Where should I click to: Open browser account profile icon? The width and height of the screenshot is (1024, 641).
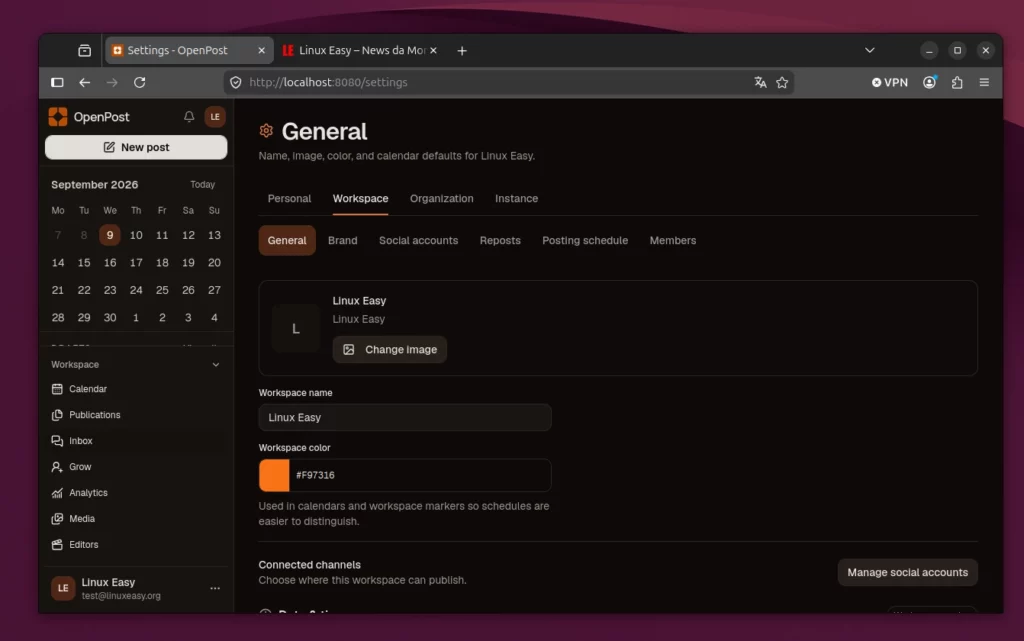point(929,82)
